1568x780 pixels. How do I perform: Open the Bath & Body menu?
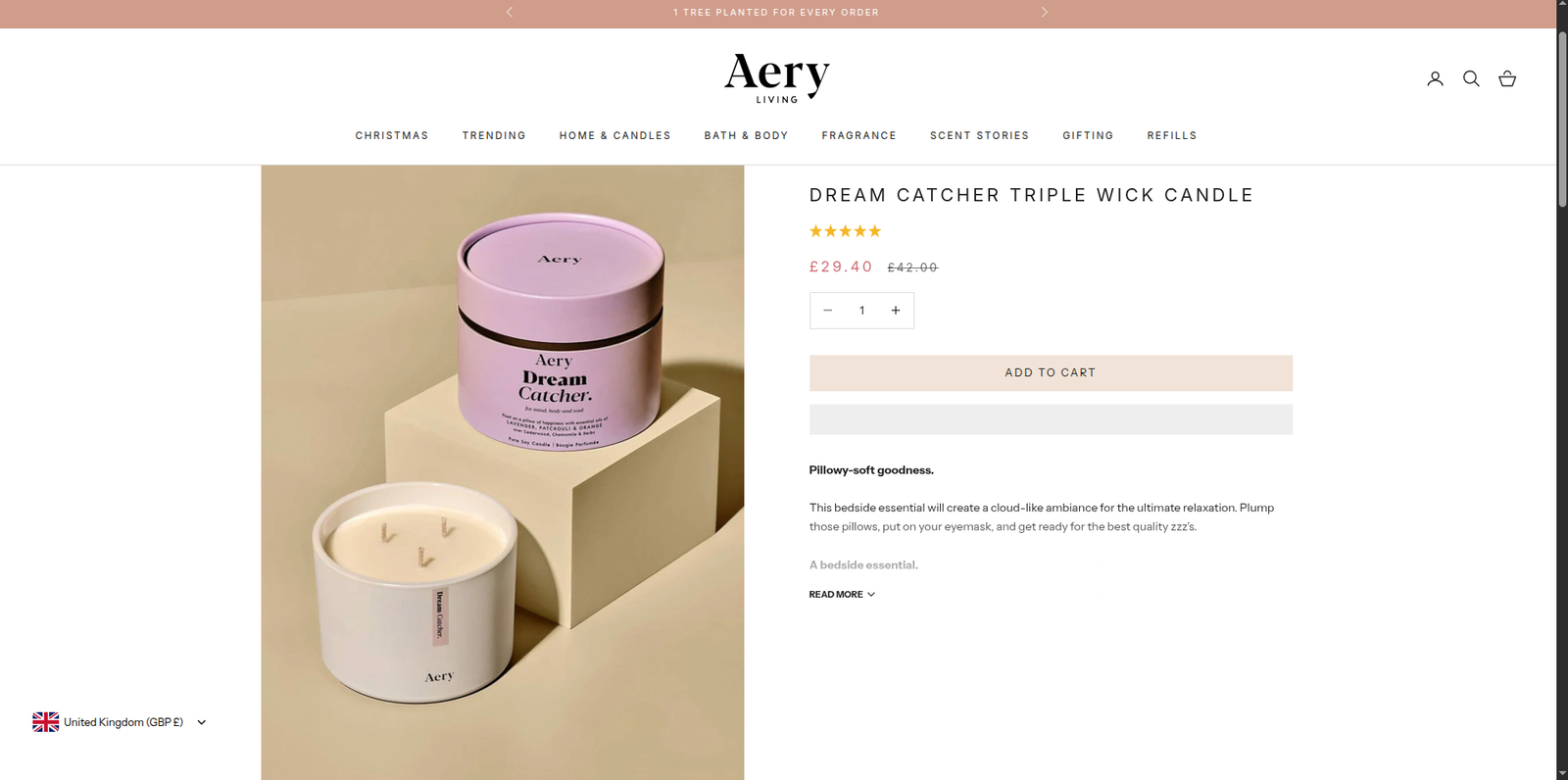[x=746, y=136]
